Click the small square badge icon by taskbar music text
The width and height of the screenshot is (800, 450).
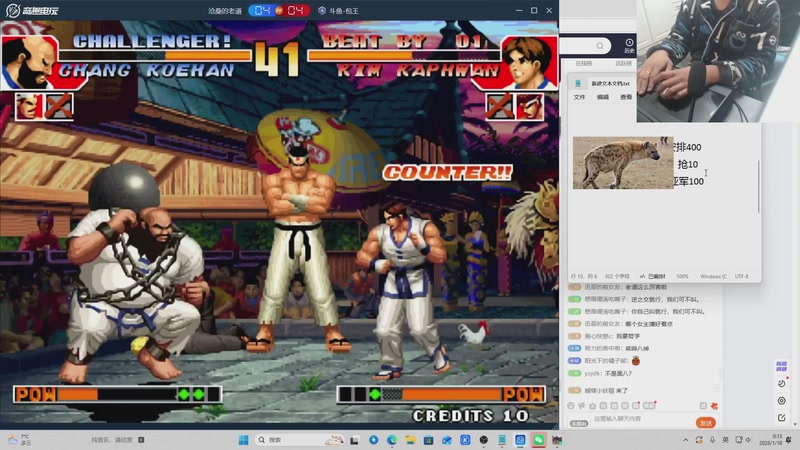tap(141, 440)
